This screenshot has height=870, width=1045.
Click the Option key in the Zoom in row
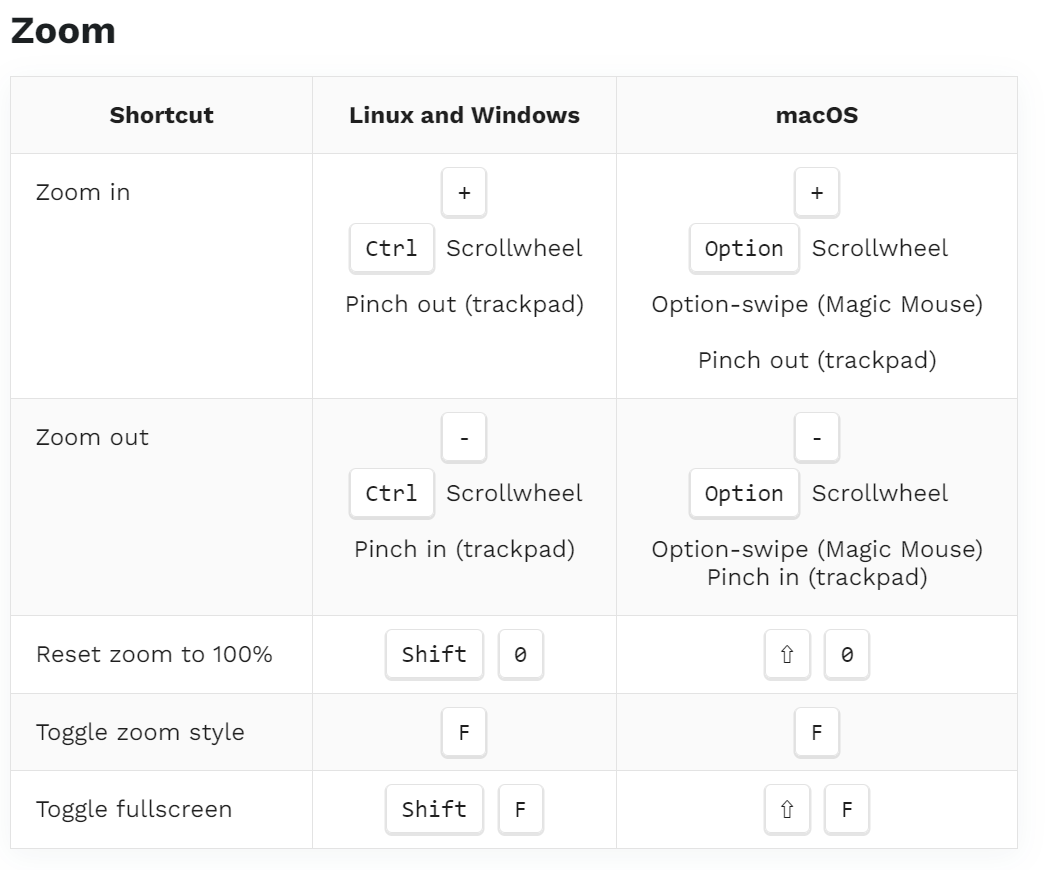pyautogui.click(x=744, y=249)
